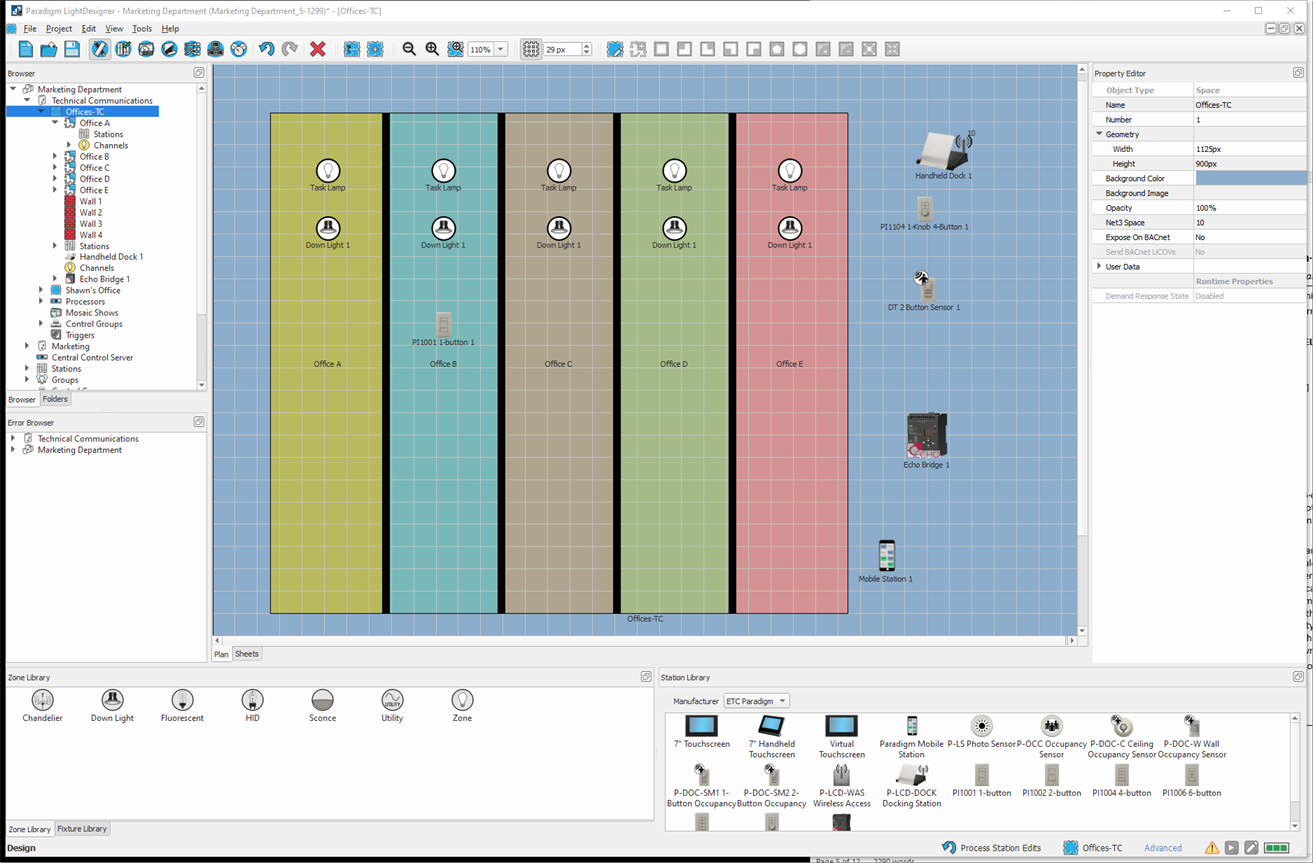This screenshot has width=1313, height=863.
Task: Click the red Delete X icon
Action: (317, 49)
